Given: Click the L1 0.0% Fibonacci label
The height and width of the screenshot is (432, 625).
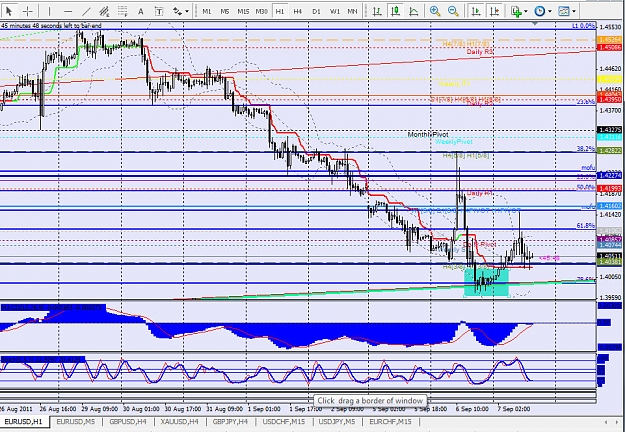Looking at the screenshot, I should pyautogui.click(x=584, y=26).
